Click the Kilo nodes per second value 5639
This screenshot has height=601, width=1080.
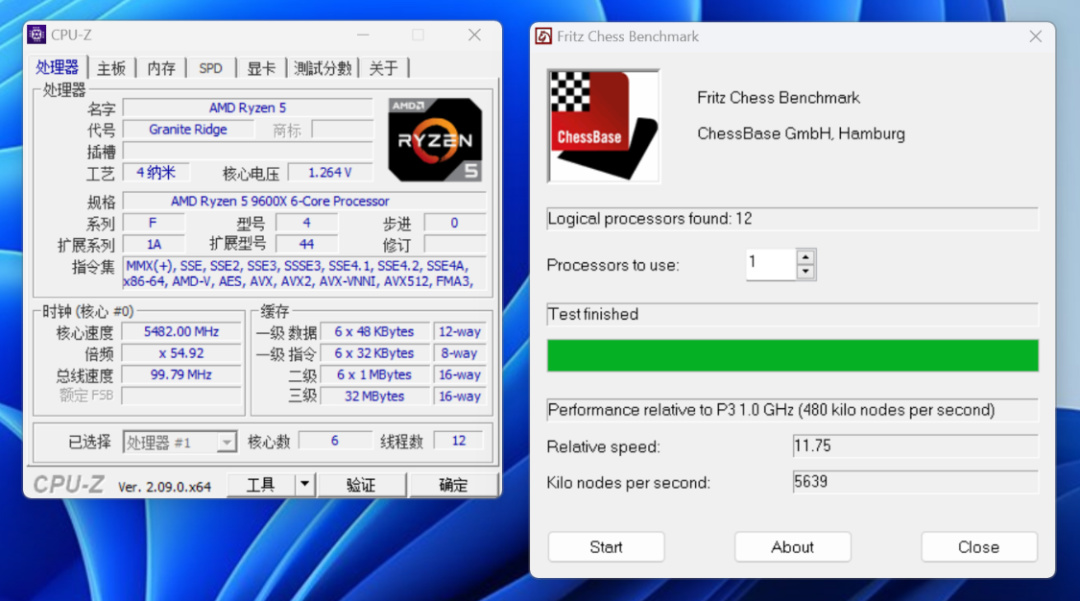coord(915,482)
